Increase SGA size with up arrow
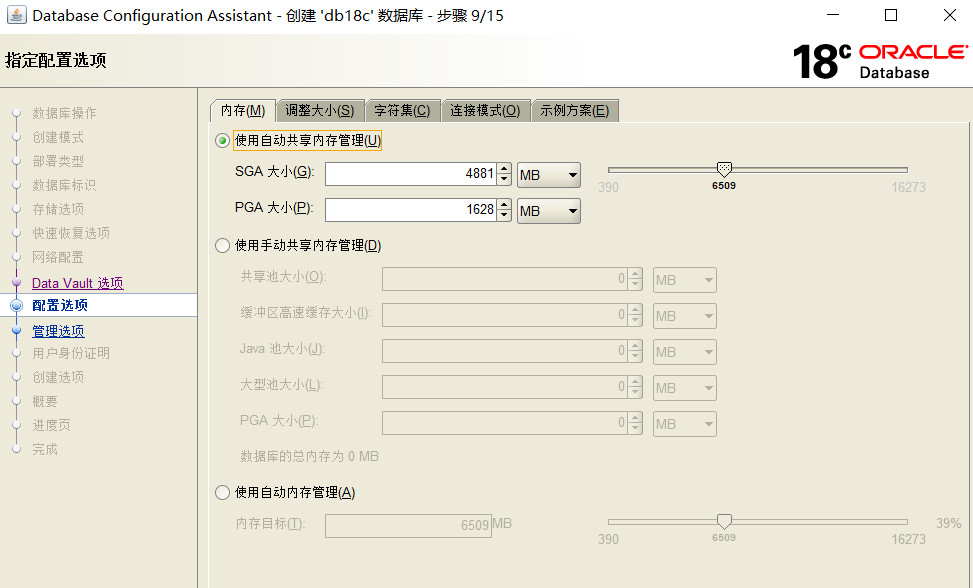The height and width of the screenshot is (588, 973). (x=505, y=169)
